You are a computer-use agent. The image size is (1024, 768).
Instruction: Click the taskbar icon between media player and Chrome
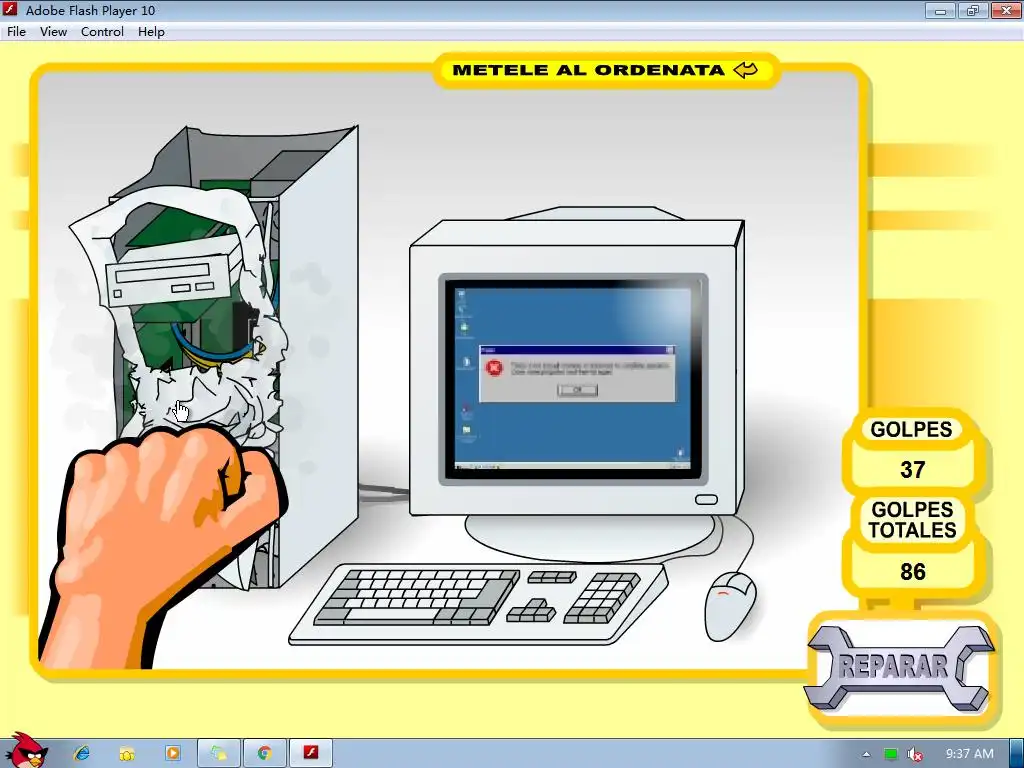219,753
